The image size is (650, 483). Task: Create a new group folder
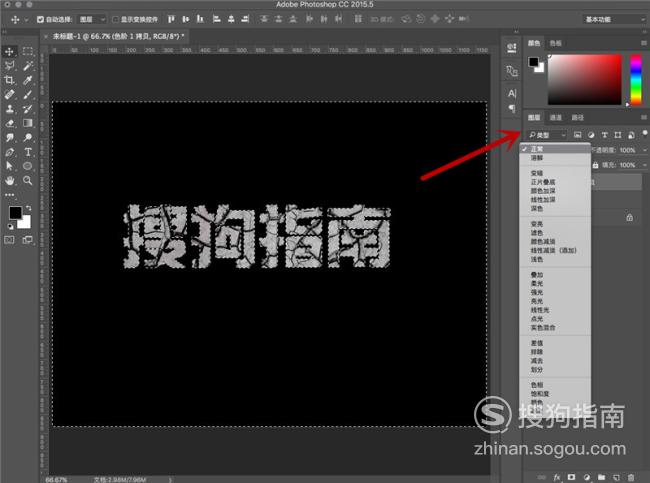(601, 477)
